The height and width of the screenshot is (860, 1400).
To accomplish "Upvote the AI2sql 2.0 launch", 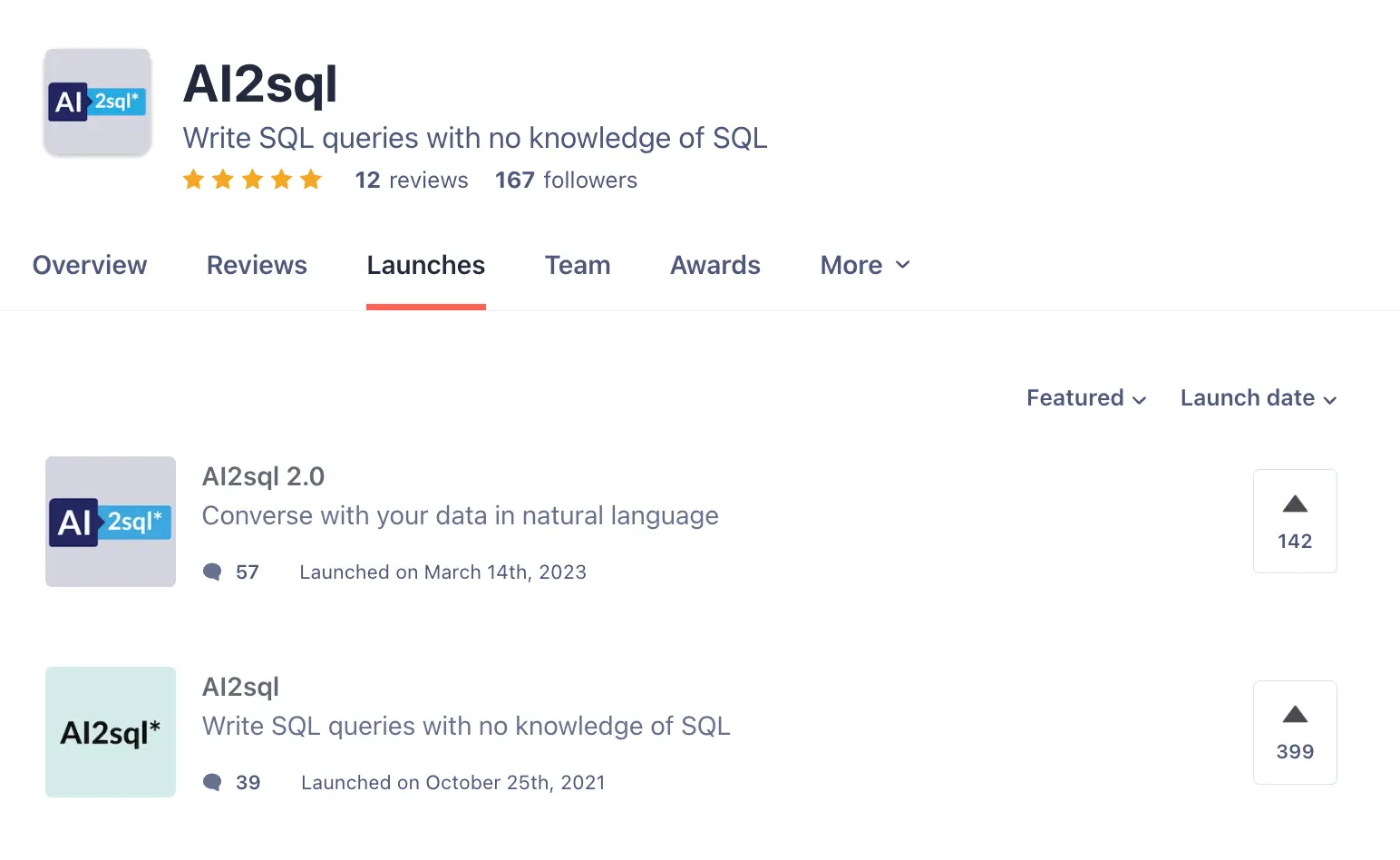I will [x=1294, y=521].
